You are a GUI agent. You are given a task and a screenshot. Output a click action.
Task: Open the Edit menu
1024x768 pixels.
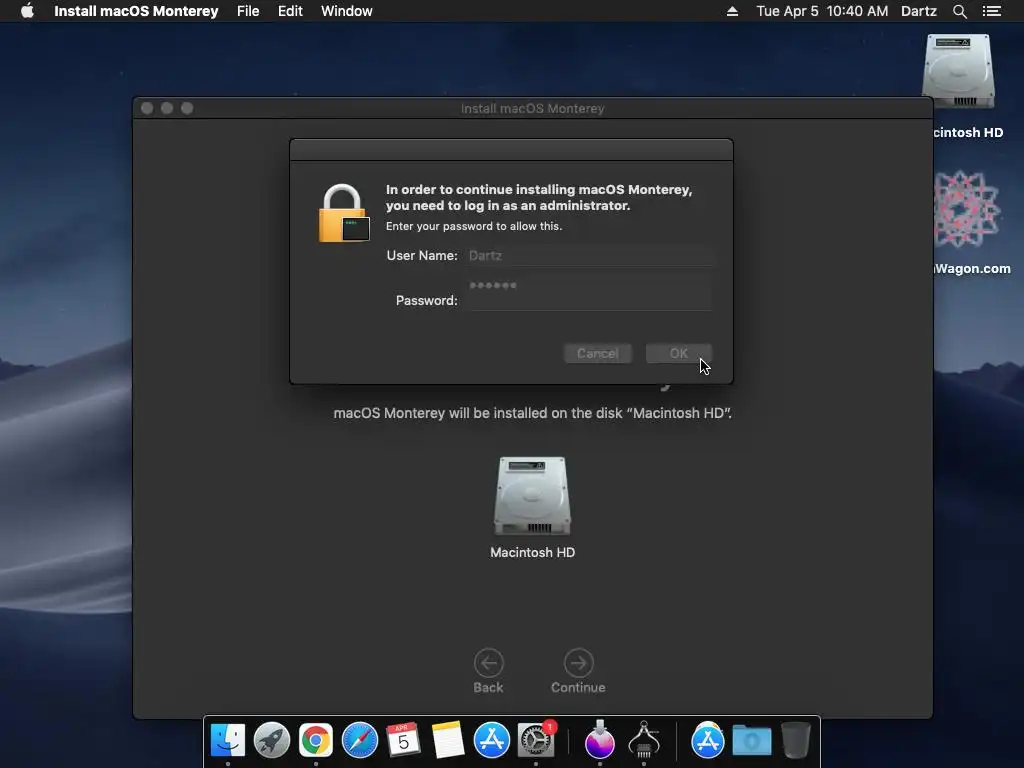(290, 11)
